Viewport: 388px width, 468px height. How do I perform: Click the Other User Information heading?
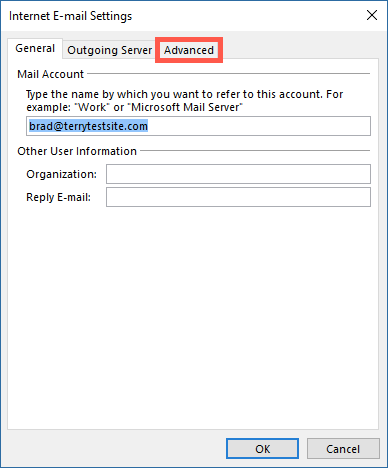[77, 151]
